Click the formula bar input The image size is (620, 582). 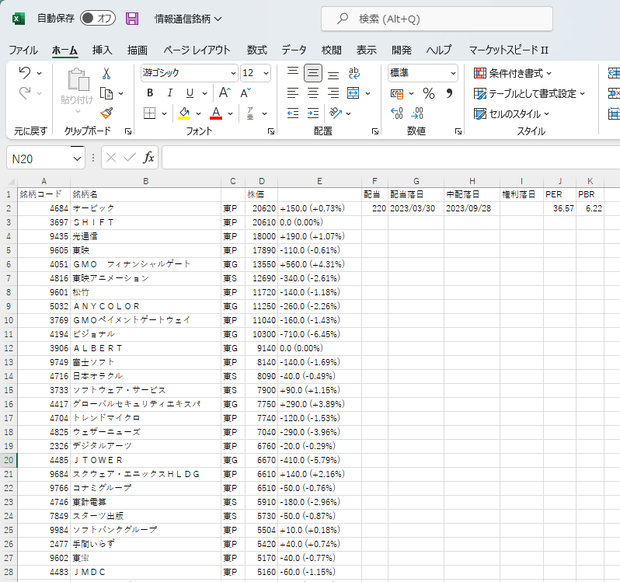click(391, 157)
